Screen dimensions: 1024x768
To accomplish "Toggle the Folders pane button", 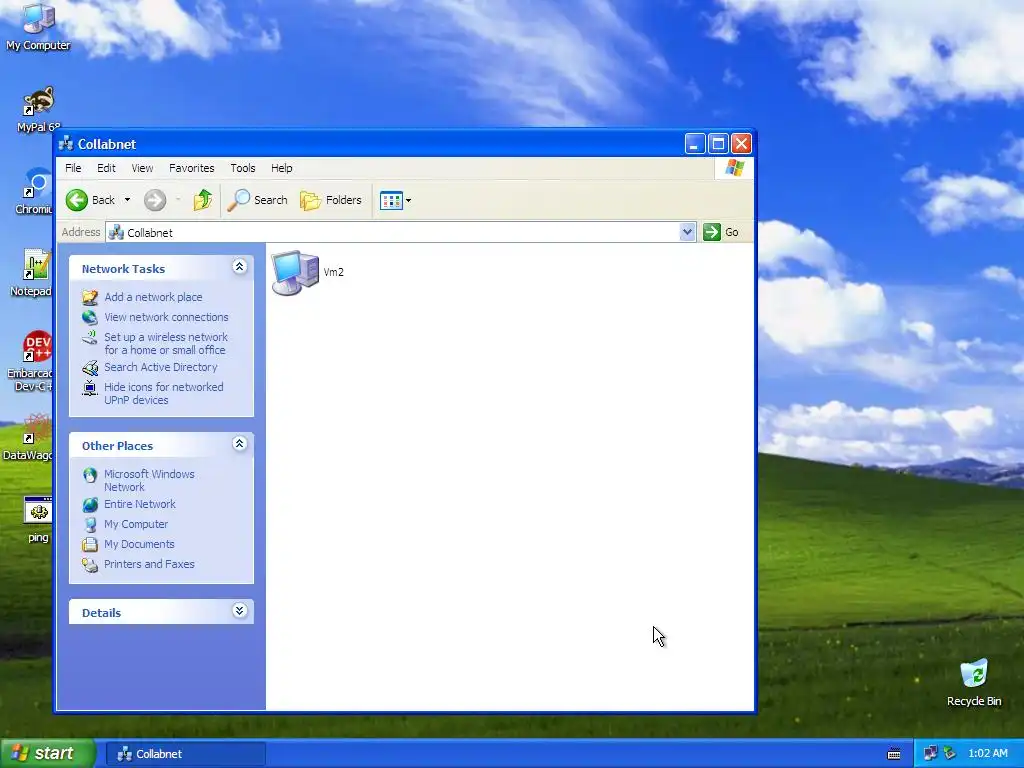I will pyautogui.click(x=331, y=200).
